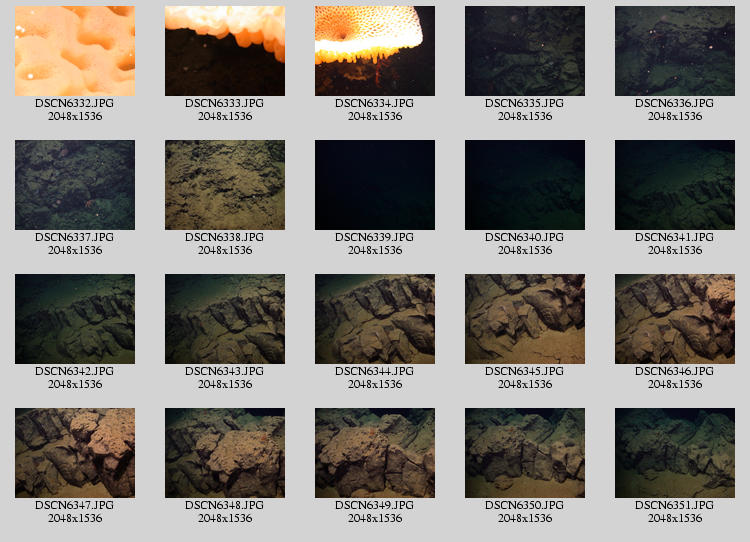Click the 2048x1536 size under DSCN6351.JPG
Viewport: 750px width, 542px height.
[675, 518]
